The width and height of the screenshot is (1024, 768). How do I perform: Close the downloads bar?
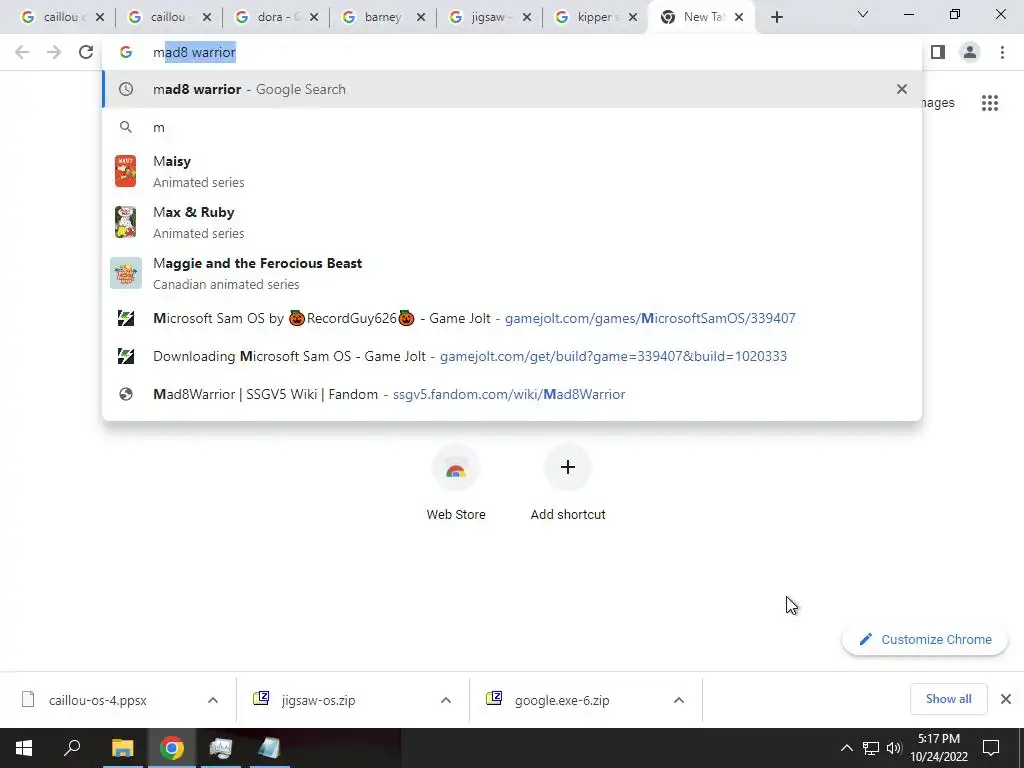(x=1006, y=699)
